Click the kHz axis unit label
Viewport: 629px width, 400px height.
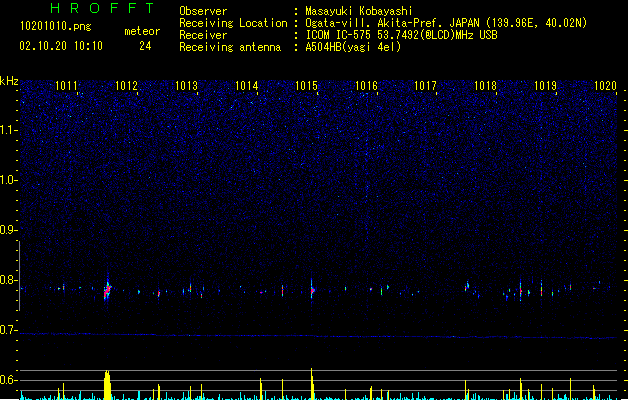(x=9, y=81)
